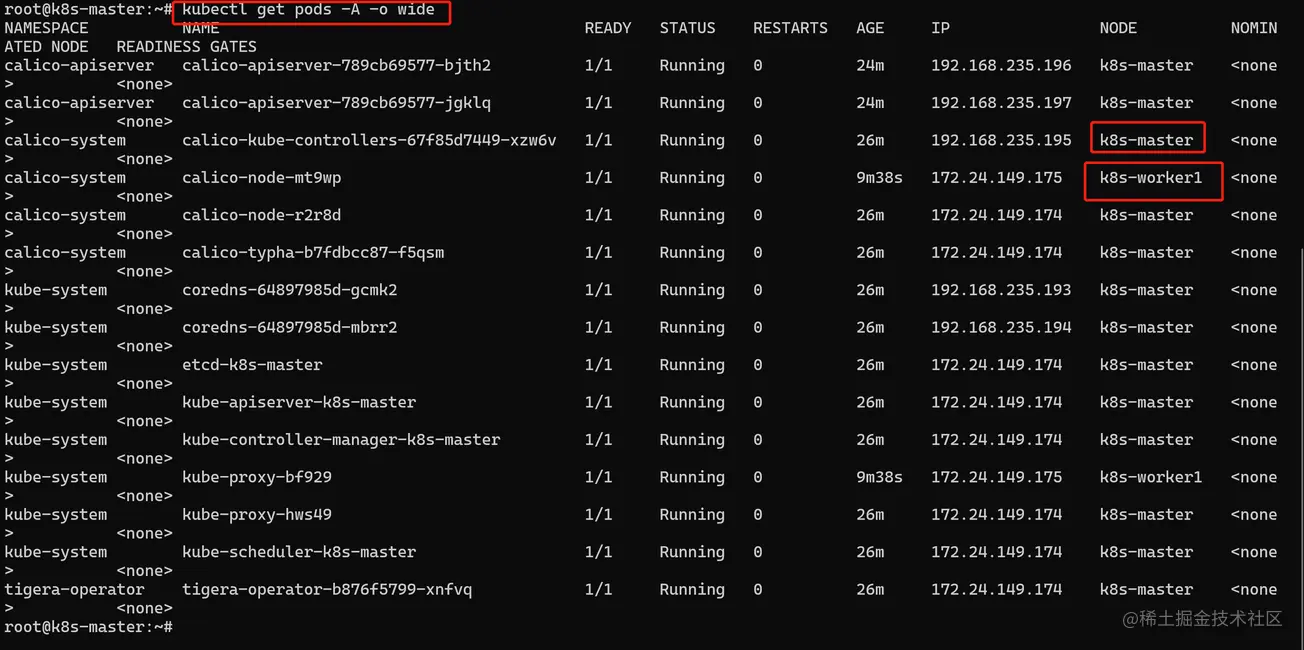The height and width of the screenshot is (650, 1304).
Task: Click the AGE column header
Action: (870, 28)
